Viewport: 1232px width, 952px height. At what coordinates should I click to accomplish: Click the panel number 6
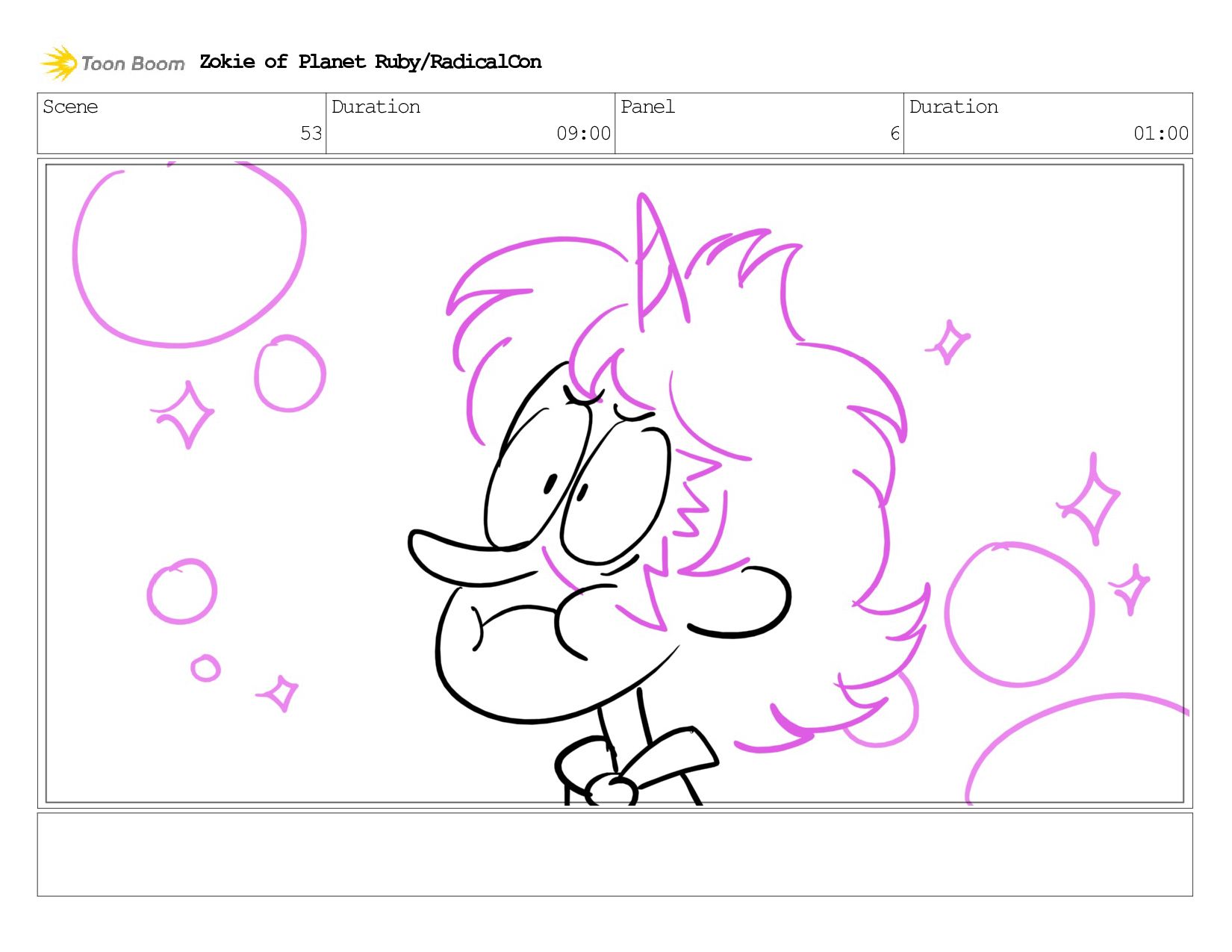[x=895, y=134]
